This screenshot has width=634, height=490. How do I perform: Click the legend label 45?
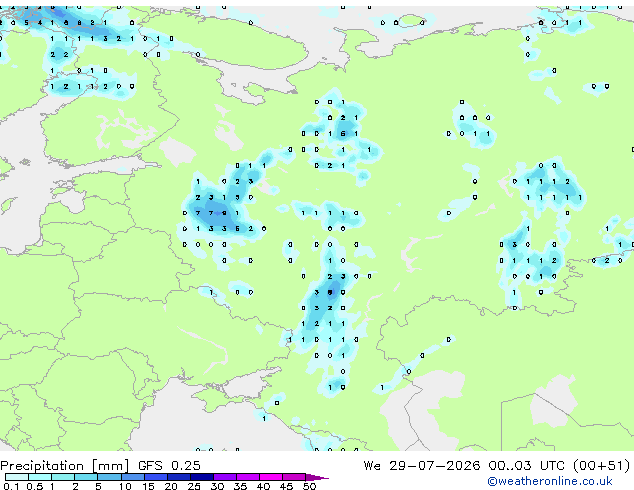click(x=286, y=486)
